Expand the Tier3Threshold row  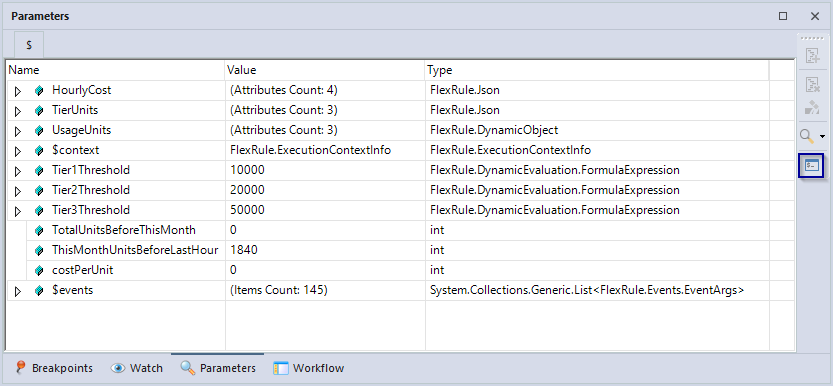(x=18, y=211)
